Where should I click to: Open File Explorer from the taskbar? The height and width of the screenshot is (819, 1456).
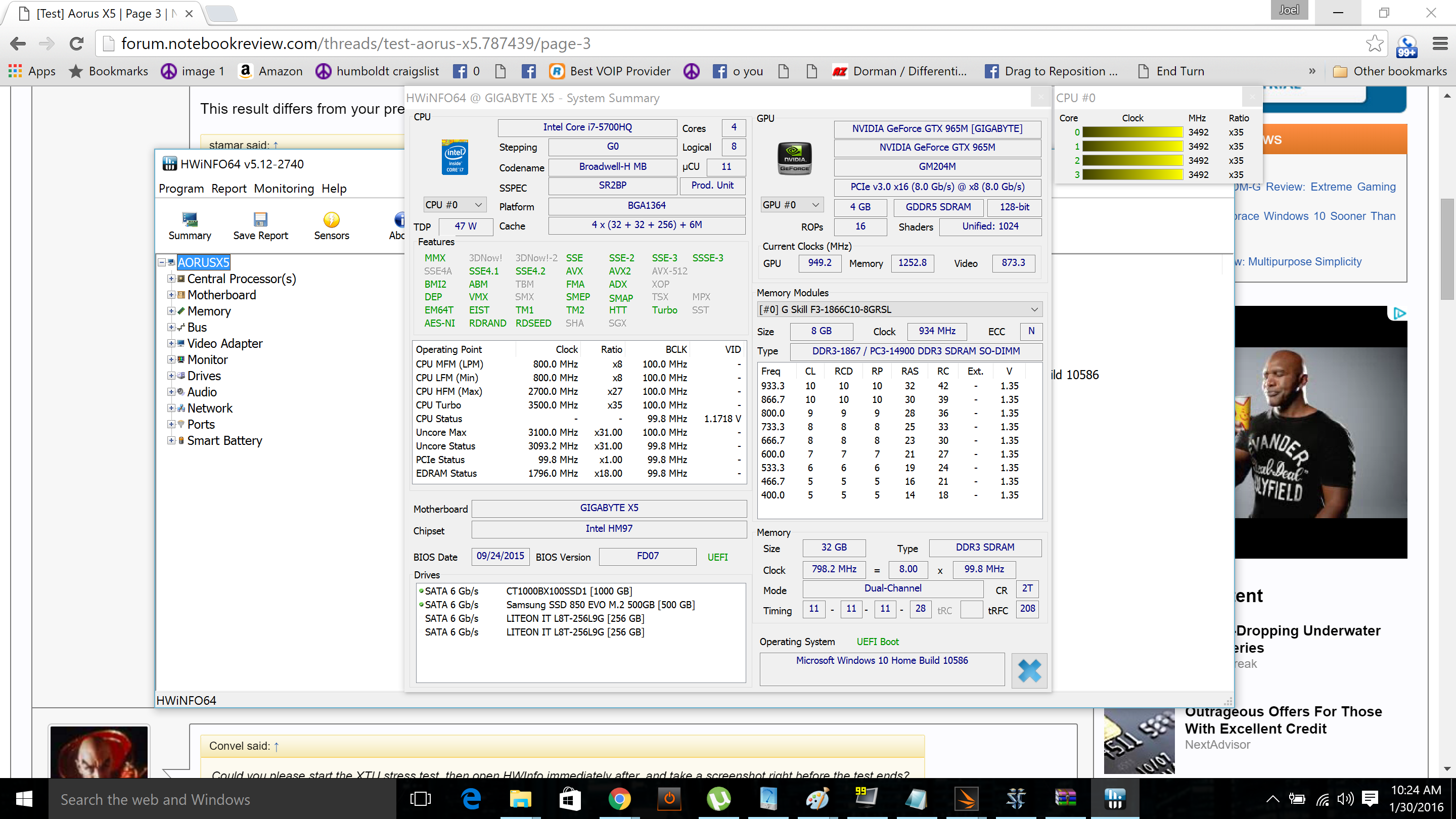(520, 799)
